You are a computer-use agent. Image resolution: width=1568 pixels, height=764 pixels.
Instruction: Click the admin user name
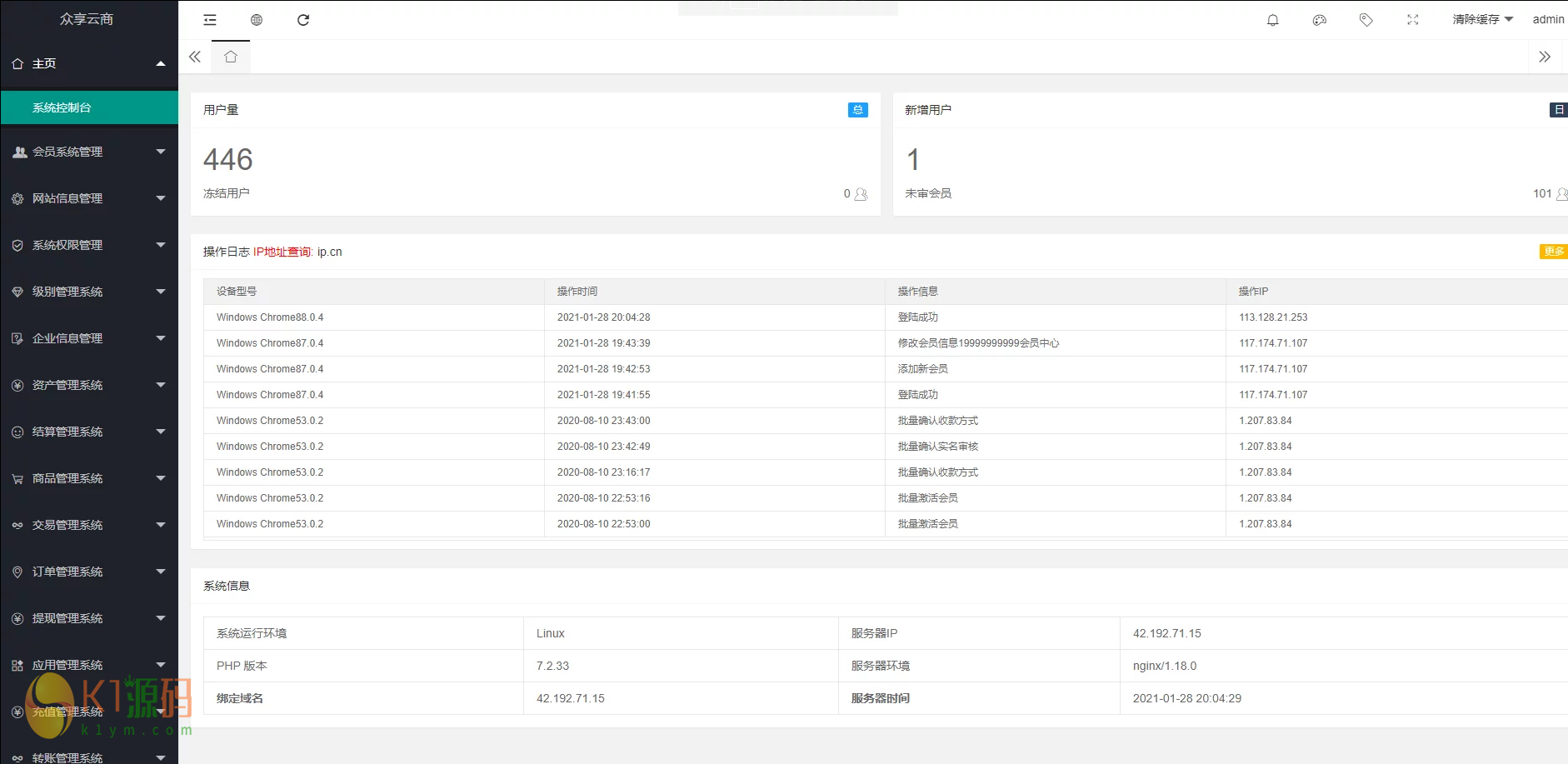tap(1548, 19)
